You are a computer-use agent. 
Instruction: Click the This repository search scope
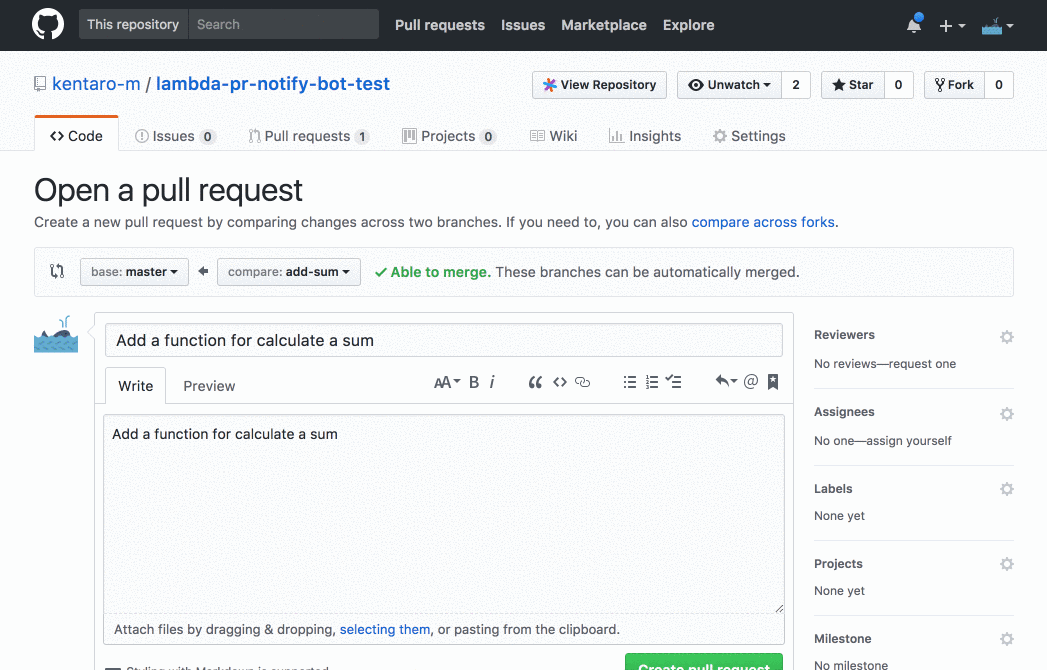pyautogui.click(x=134, y=24)
